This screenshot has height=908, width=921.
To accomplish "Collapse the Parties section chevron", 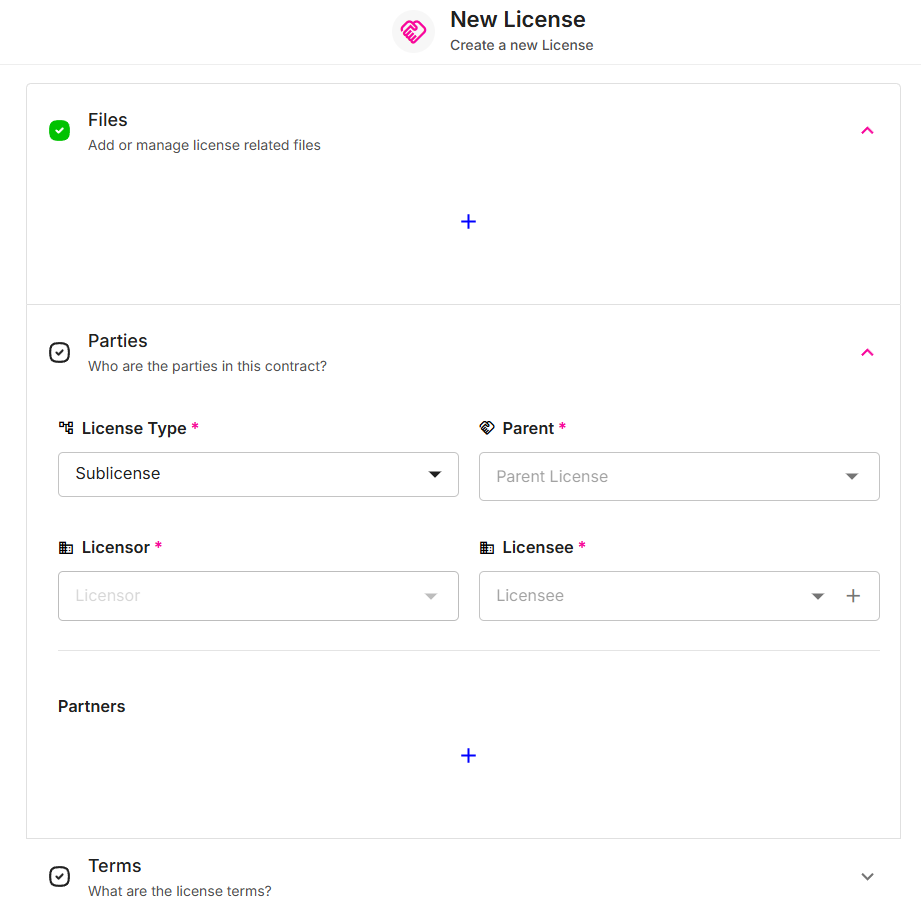I will (x=867, y=352).
